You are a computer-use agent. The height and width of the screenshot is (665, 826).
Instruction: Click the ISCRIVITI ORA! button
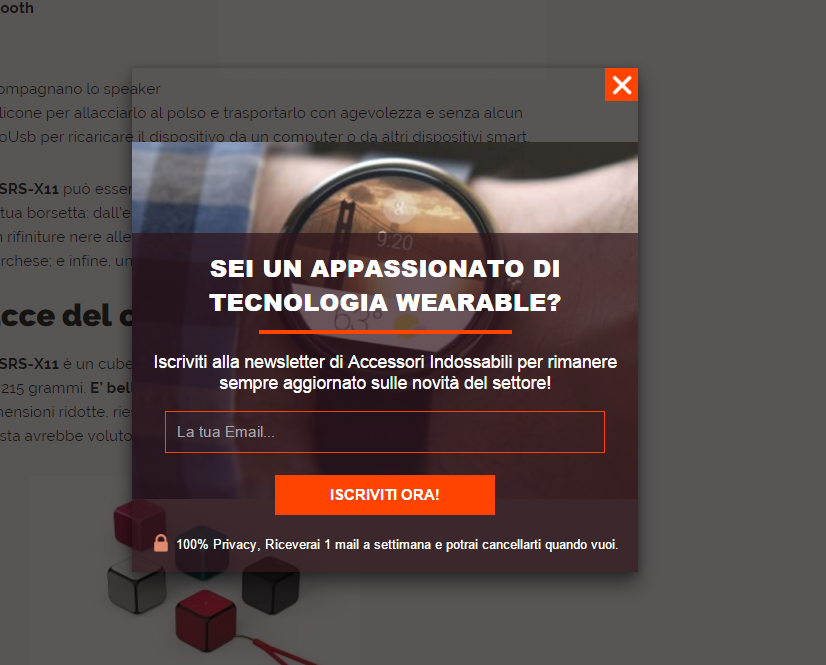[385, 495]
